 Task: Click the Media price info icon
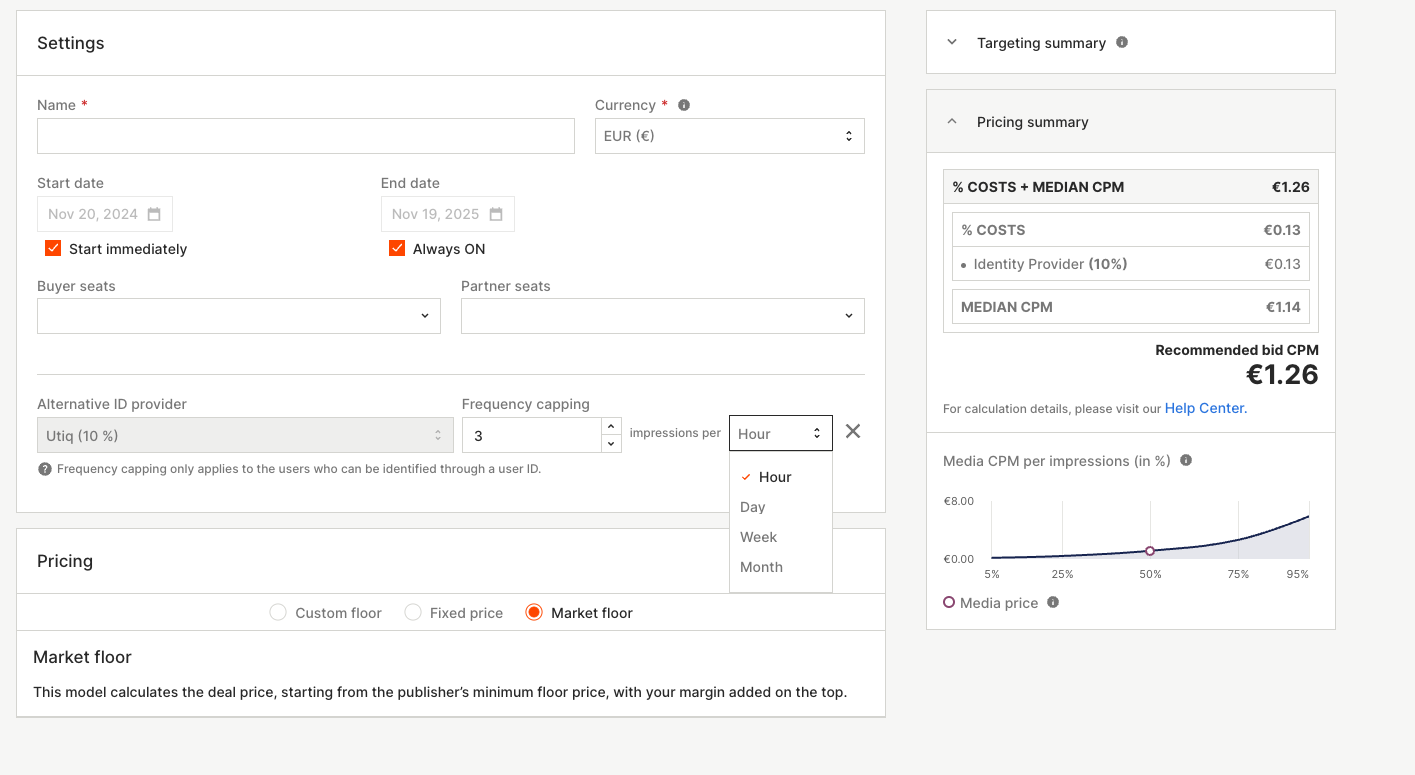tap(1053, 602)
